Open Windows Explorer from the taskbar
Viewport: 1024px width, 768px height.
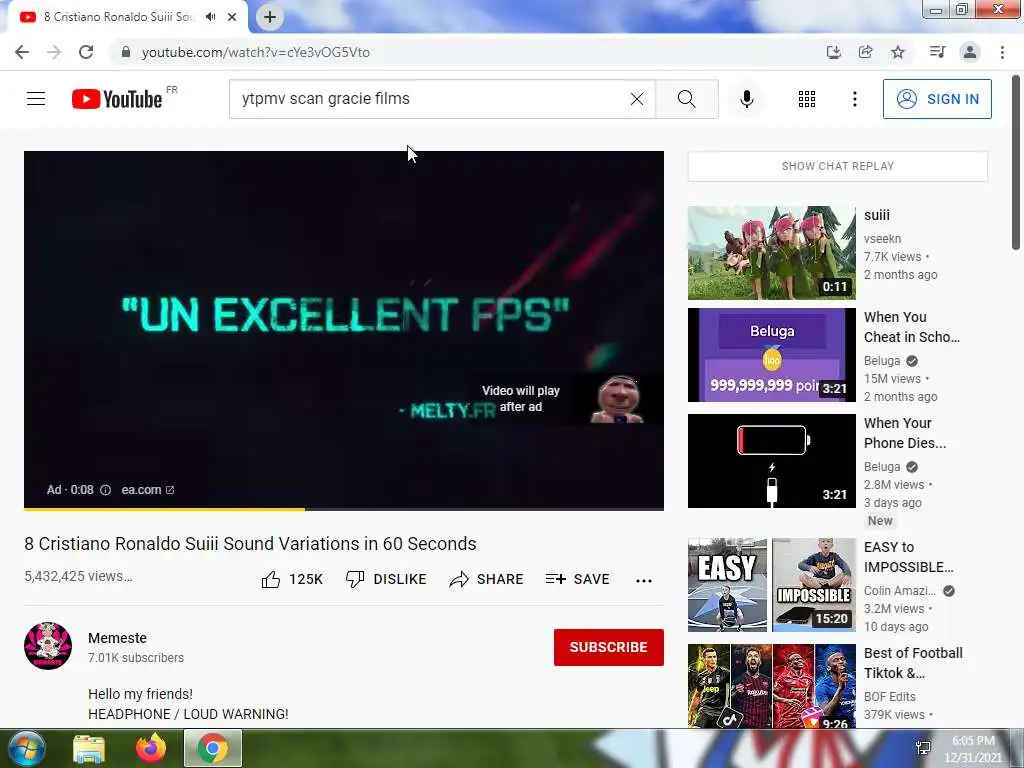(89, 749)
